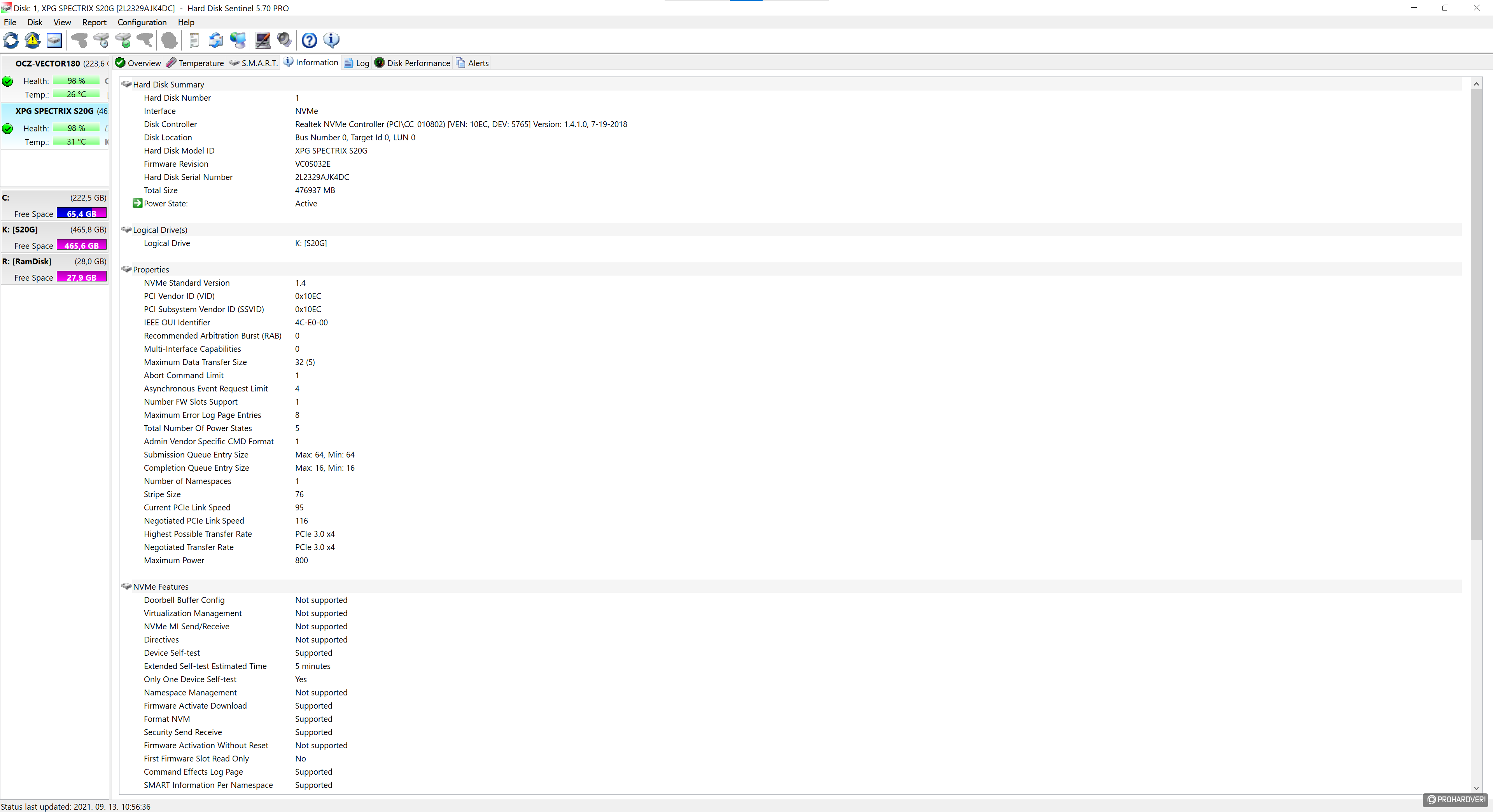Select the K: [S20G] partition entry
Viewport: 1493px width, 812px height.
[x=54, y=237]
